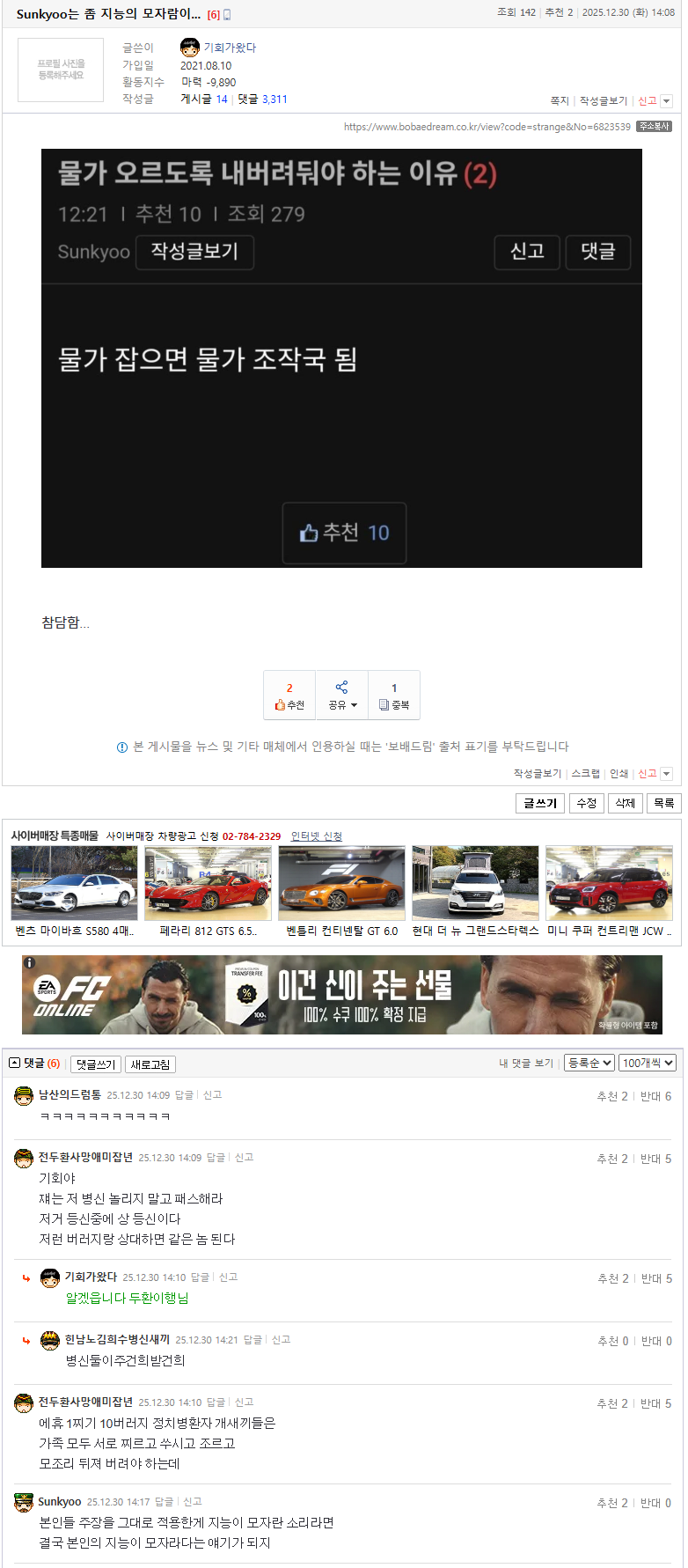688x1568 pixels.
Task: Click the 인쇄 print link
Action: pos(619,774)
